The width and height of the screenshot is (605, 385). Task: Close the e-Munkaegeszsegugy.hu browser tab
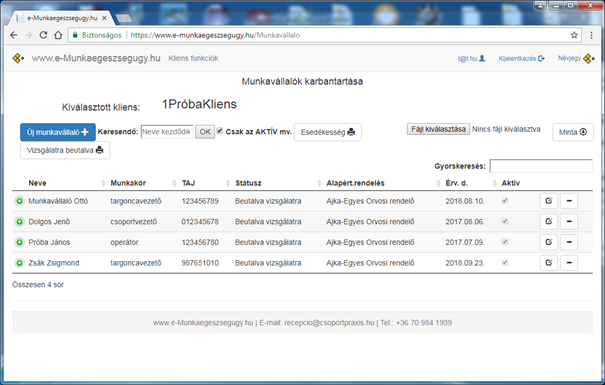[104, 18]
